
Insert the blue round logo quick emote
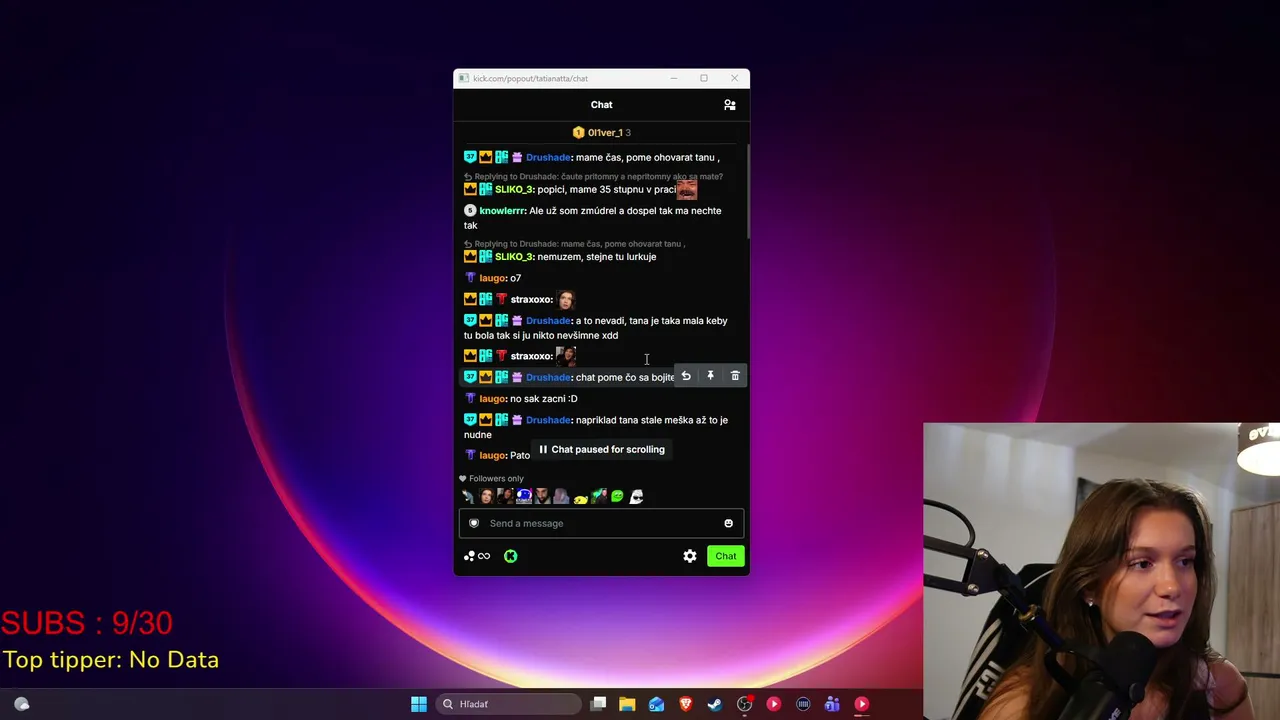point(524,497)
